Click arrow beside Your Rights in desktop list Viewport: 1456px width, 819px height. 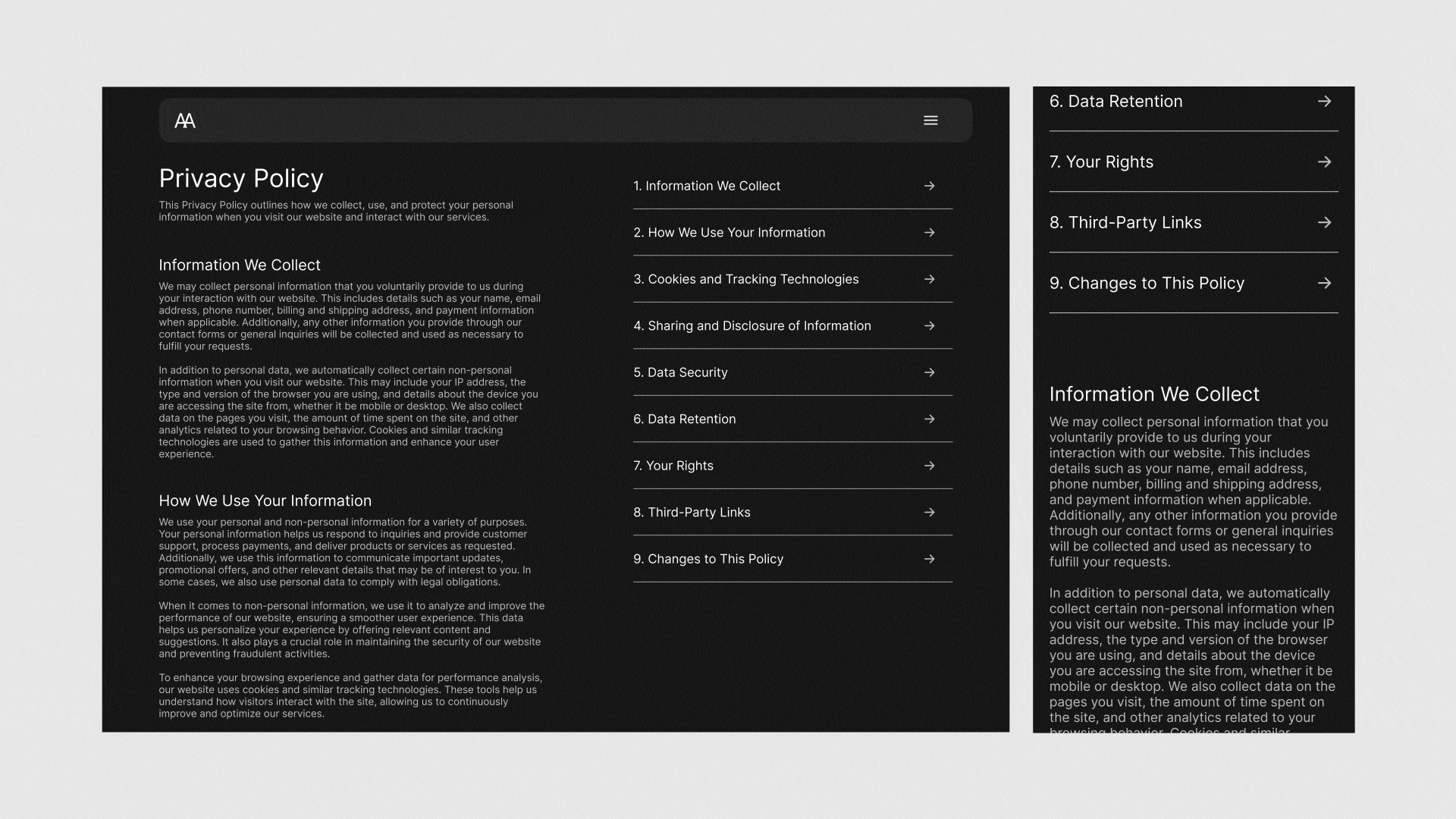(929, 466)
